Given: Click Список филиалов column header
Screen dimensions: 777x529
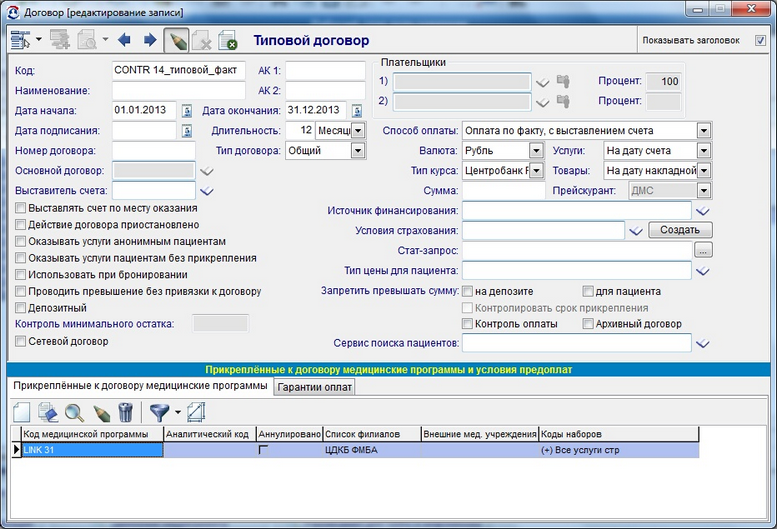Looking at the screenshot, I should click(x=372, y=434).
